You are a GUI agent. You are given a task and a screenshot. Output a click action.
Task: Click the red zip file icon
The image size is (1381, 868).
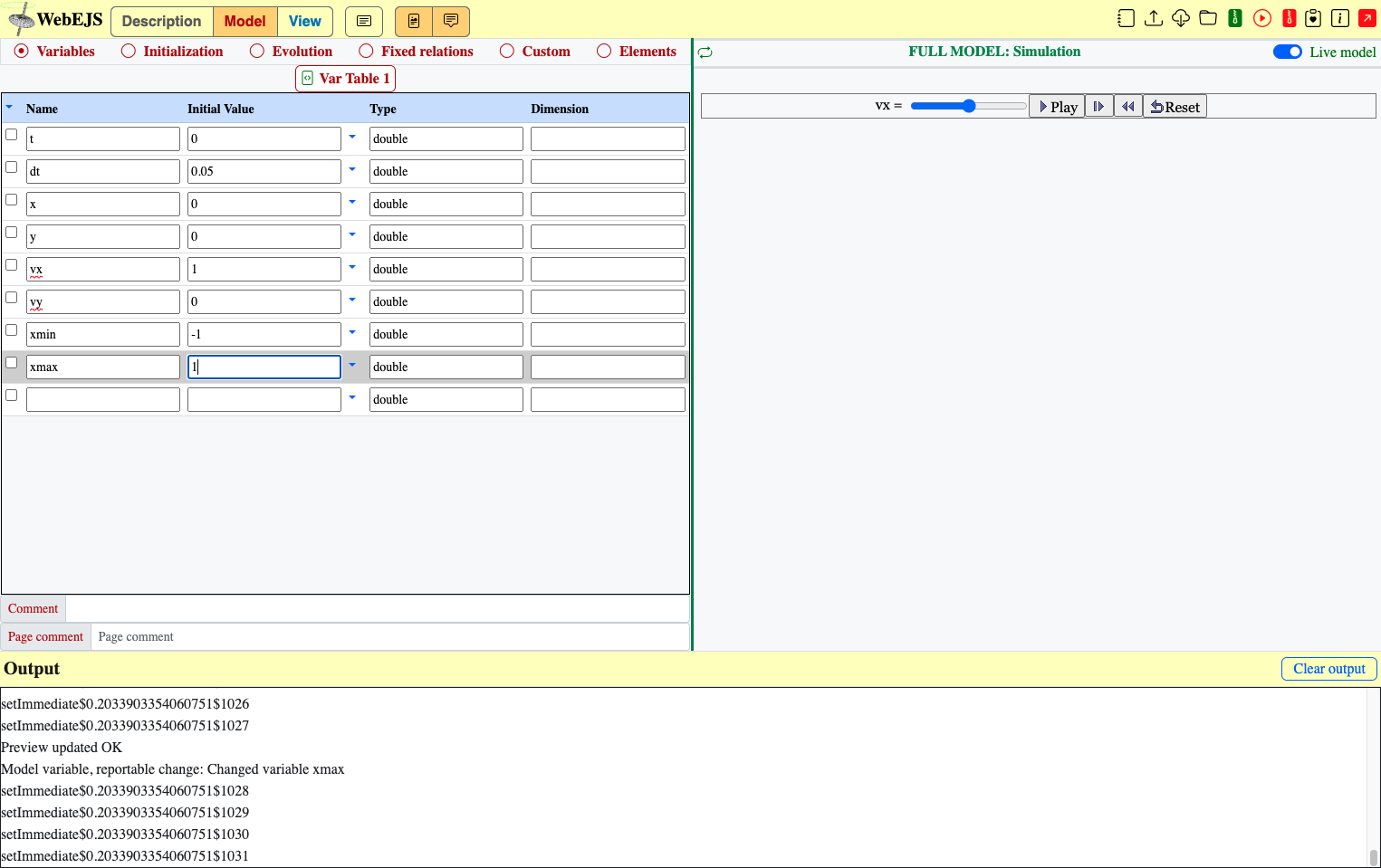point(1290,18)
